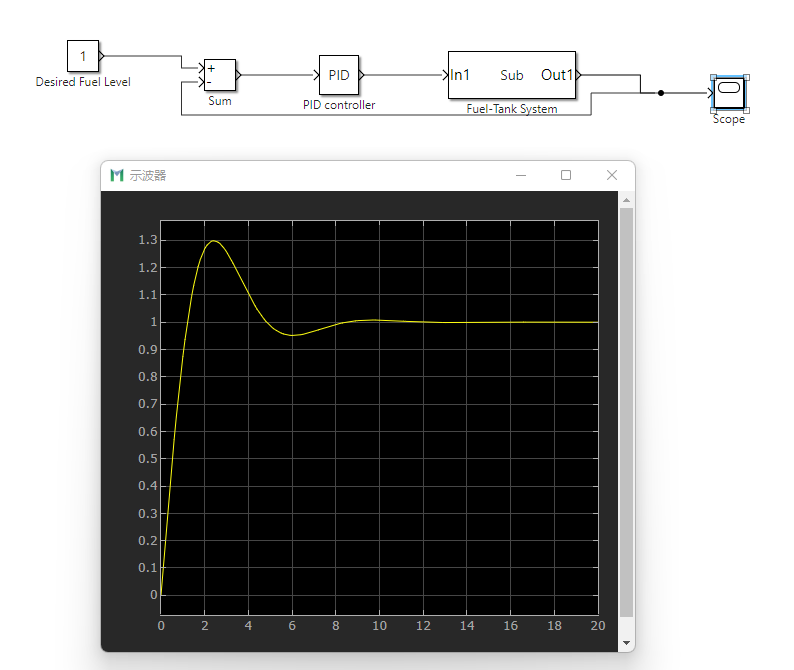The image size is (794, 670).
Task: Click the MWORKS logo in the scope title bar
Action: [117, 175]
